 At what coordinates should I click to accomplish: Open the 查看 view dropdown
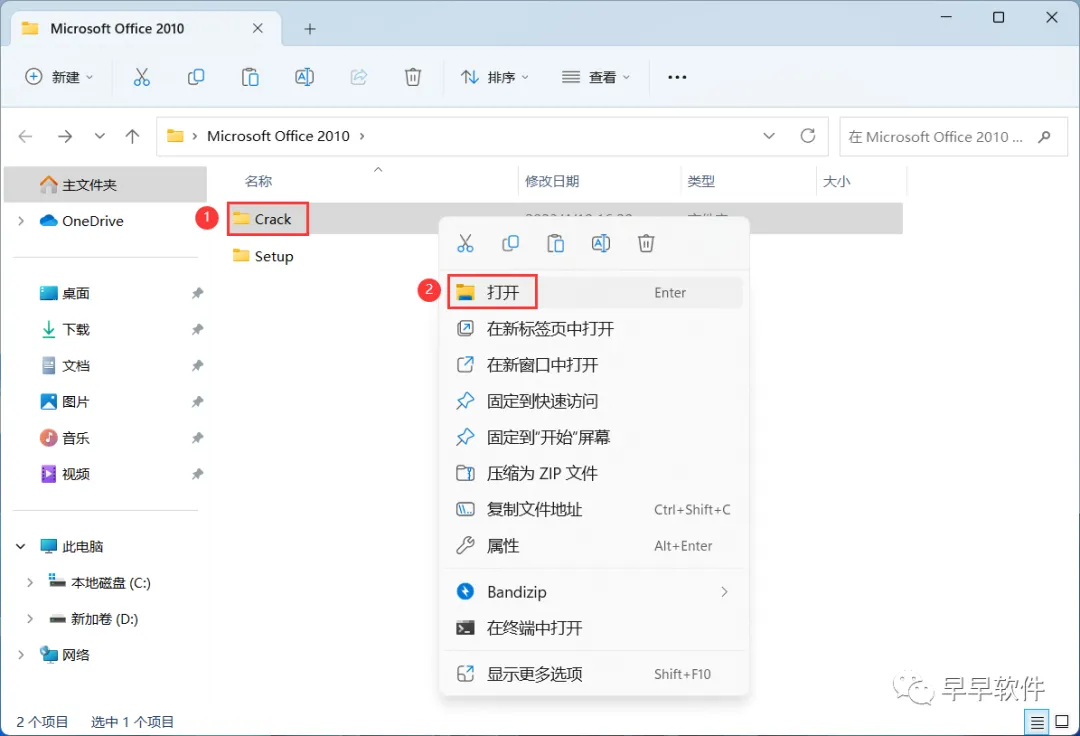[596, 77]
